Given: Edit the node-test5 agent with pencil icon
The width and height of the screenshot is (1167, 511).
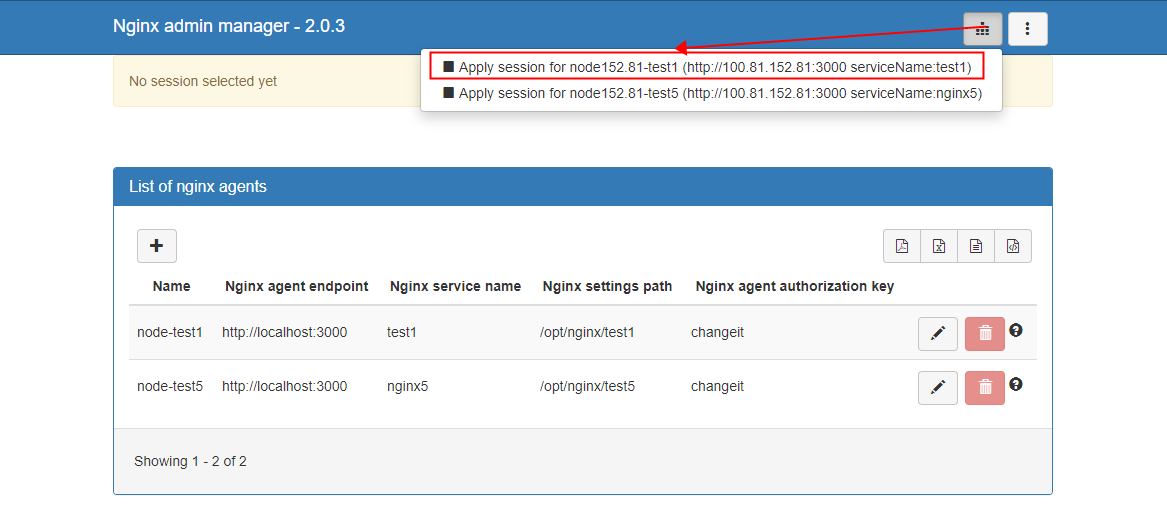Looking at the screenshot, I should (937, 388).
